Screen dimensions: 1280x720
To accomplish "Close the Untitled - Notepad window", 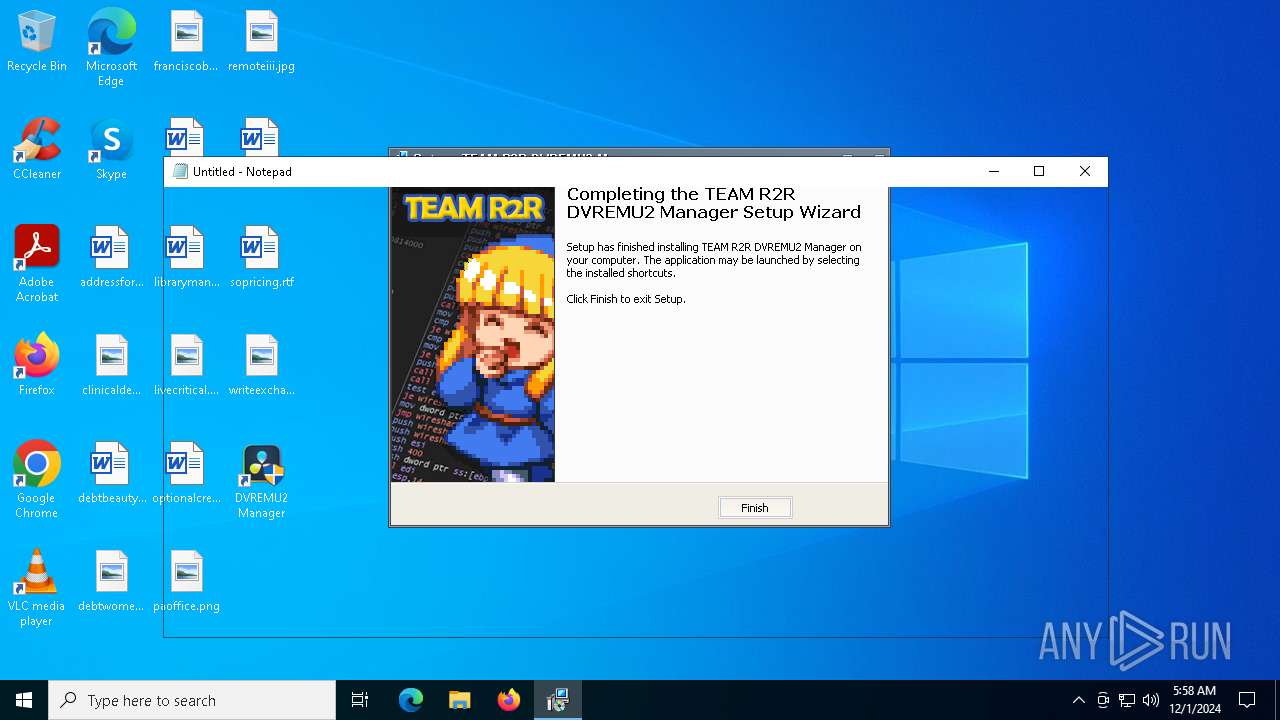I will point(1085,171).
